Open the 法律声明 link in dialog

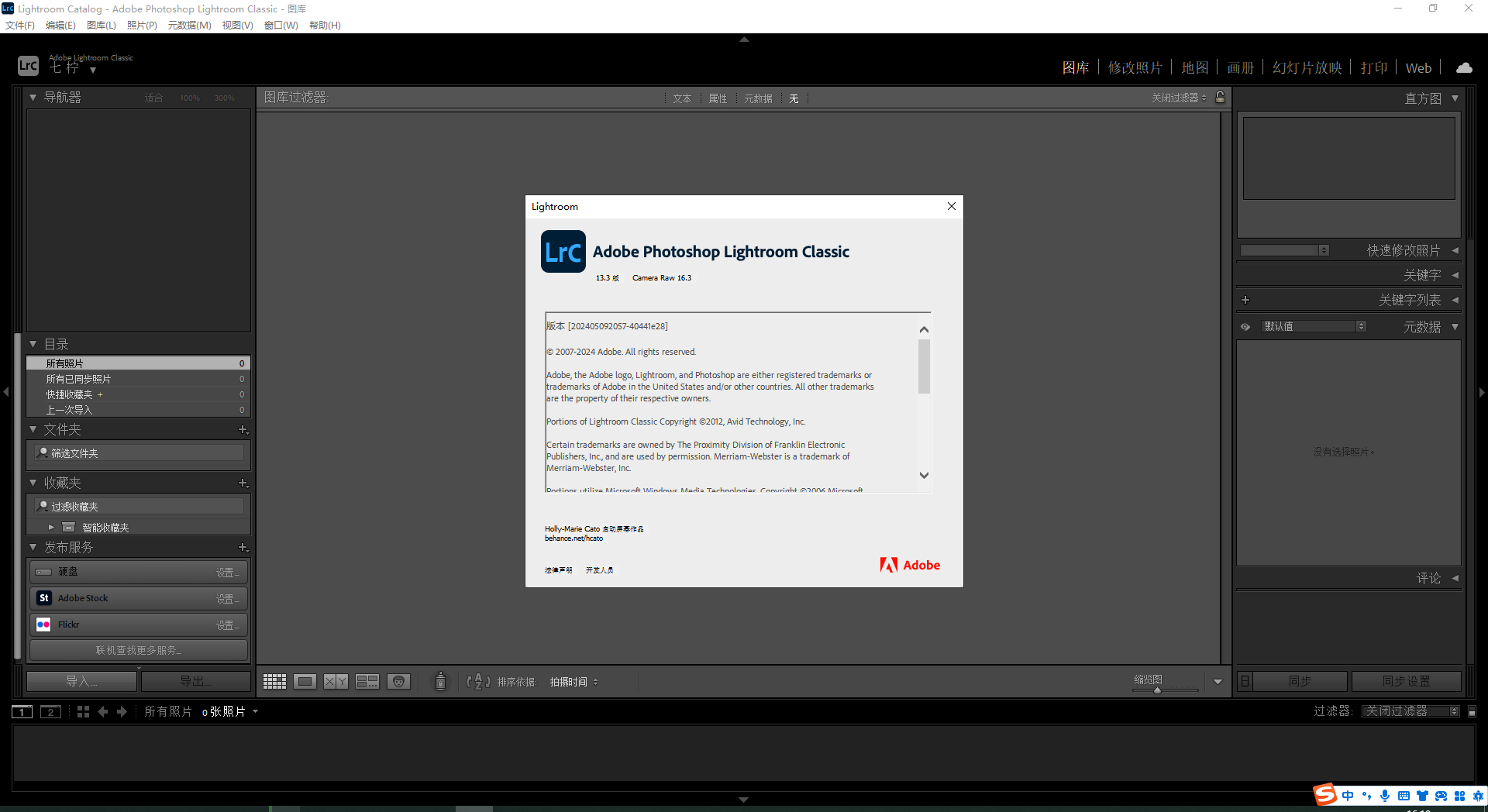558,569
